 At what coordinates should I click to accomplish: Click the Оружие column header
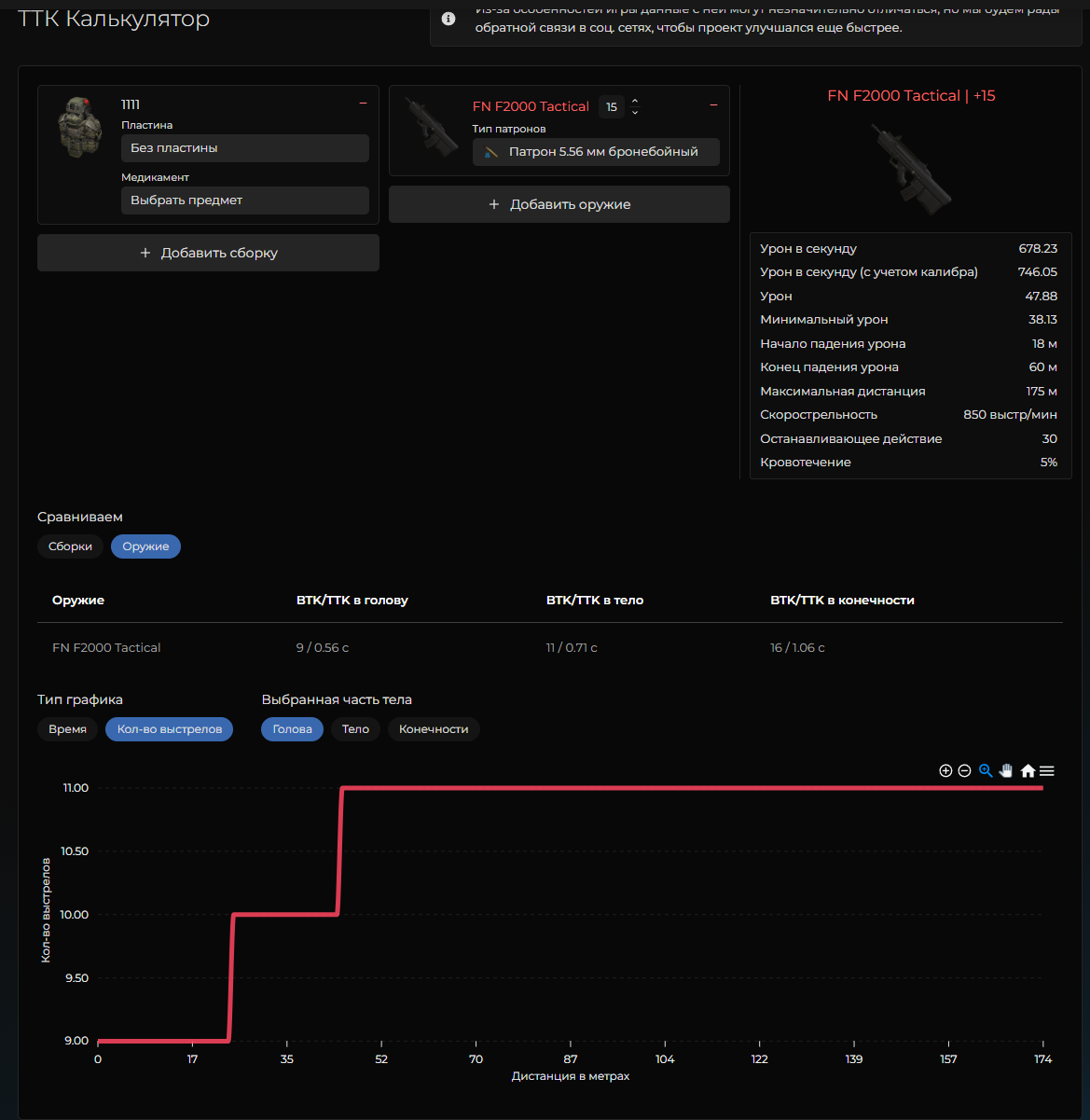click(x=78, y=600)
